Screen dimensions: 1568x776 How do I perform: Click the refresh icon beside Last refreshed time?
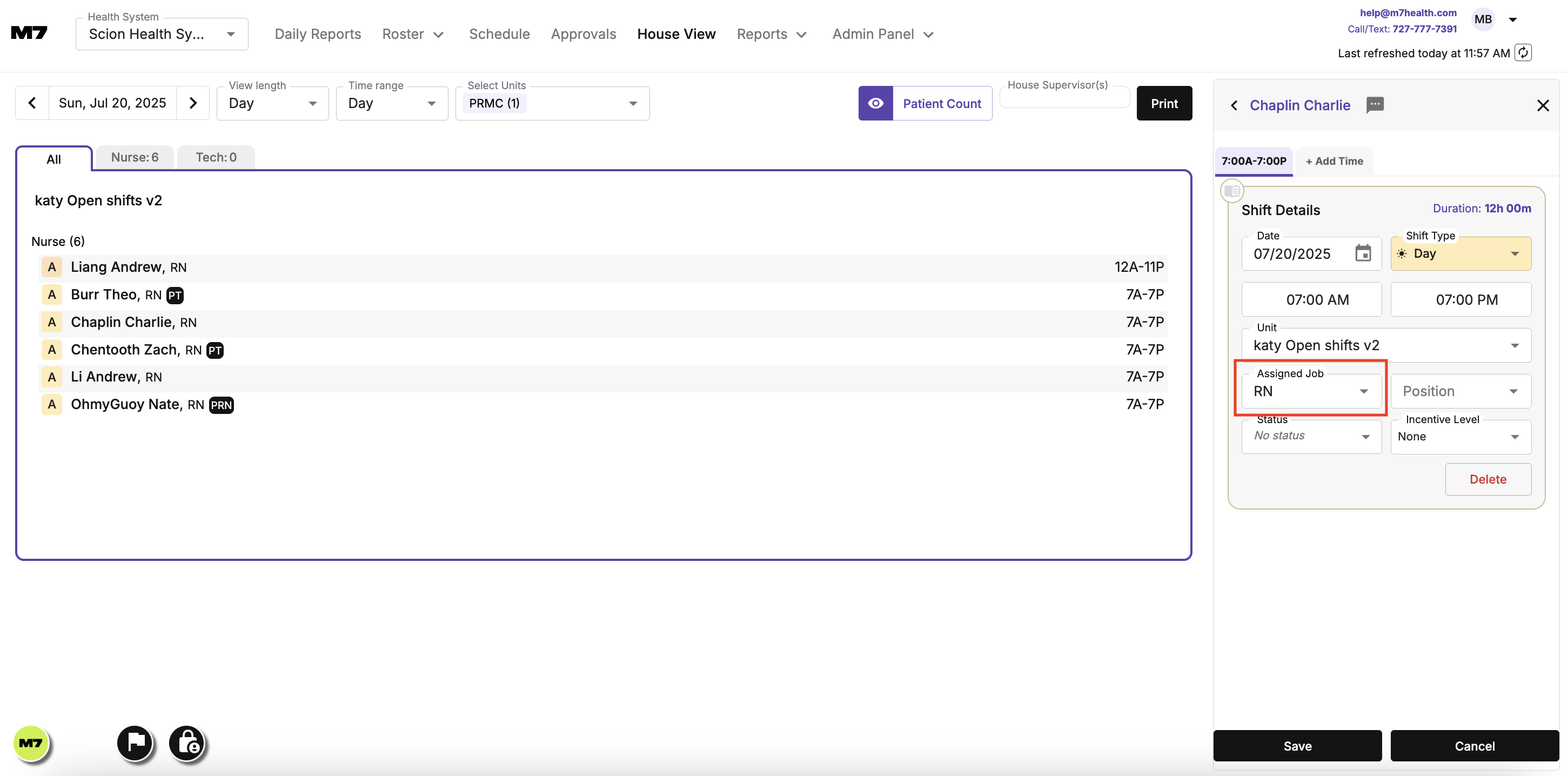(x=1524, y=53)
